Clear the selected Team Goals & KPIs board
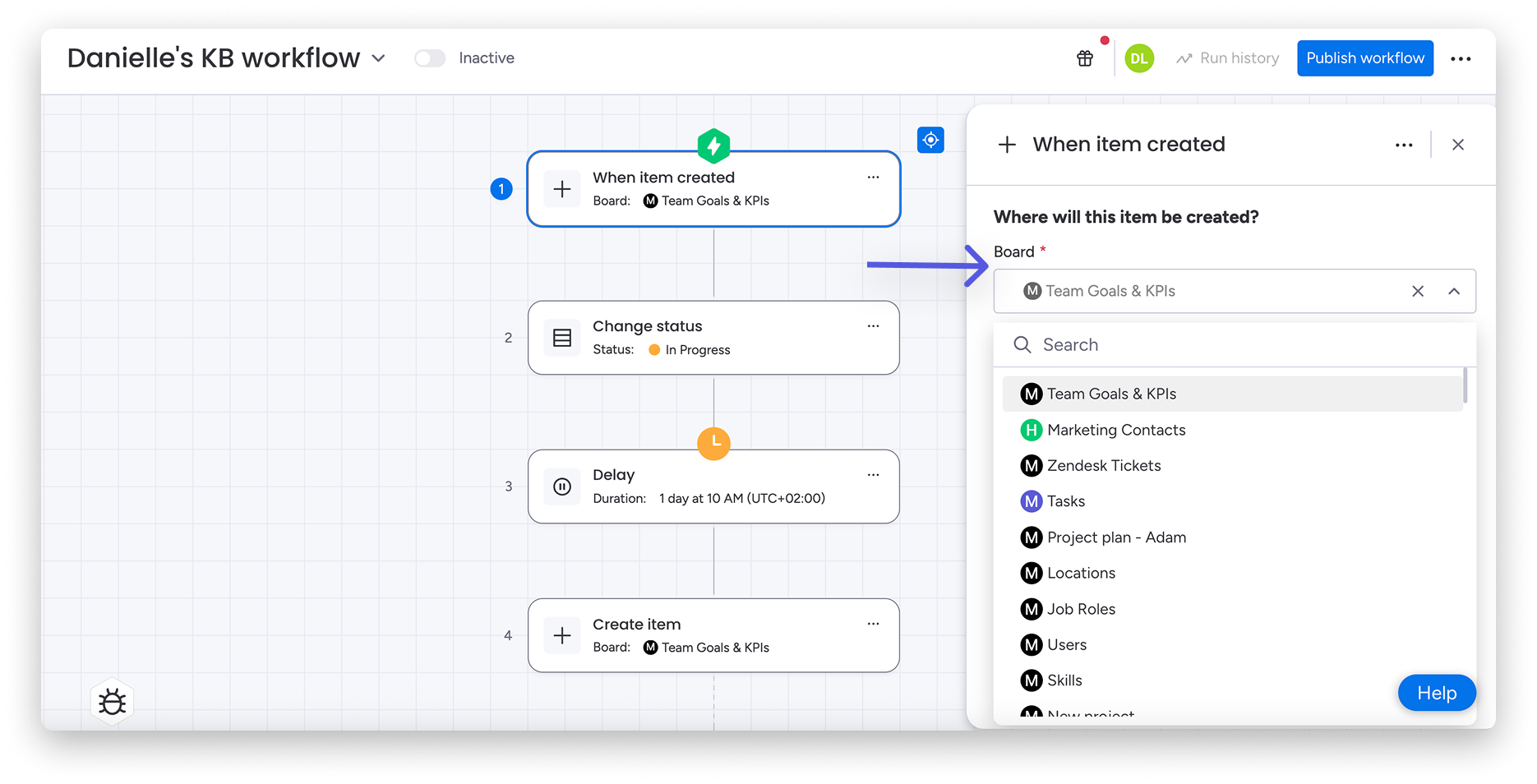 pyautogui.click(x=1418, y=291)
